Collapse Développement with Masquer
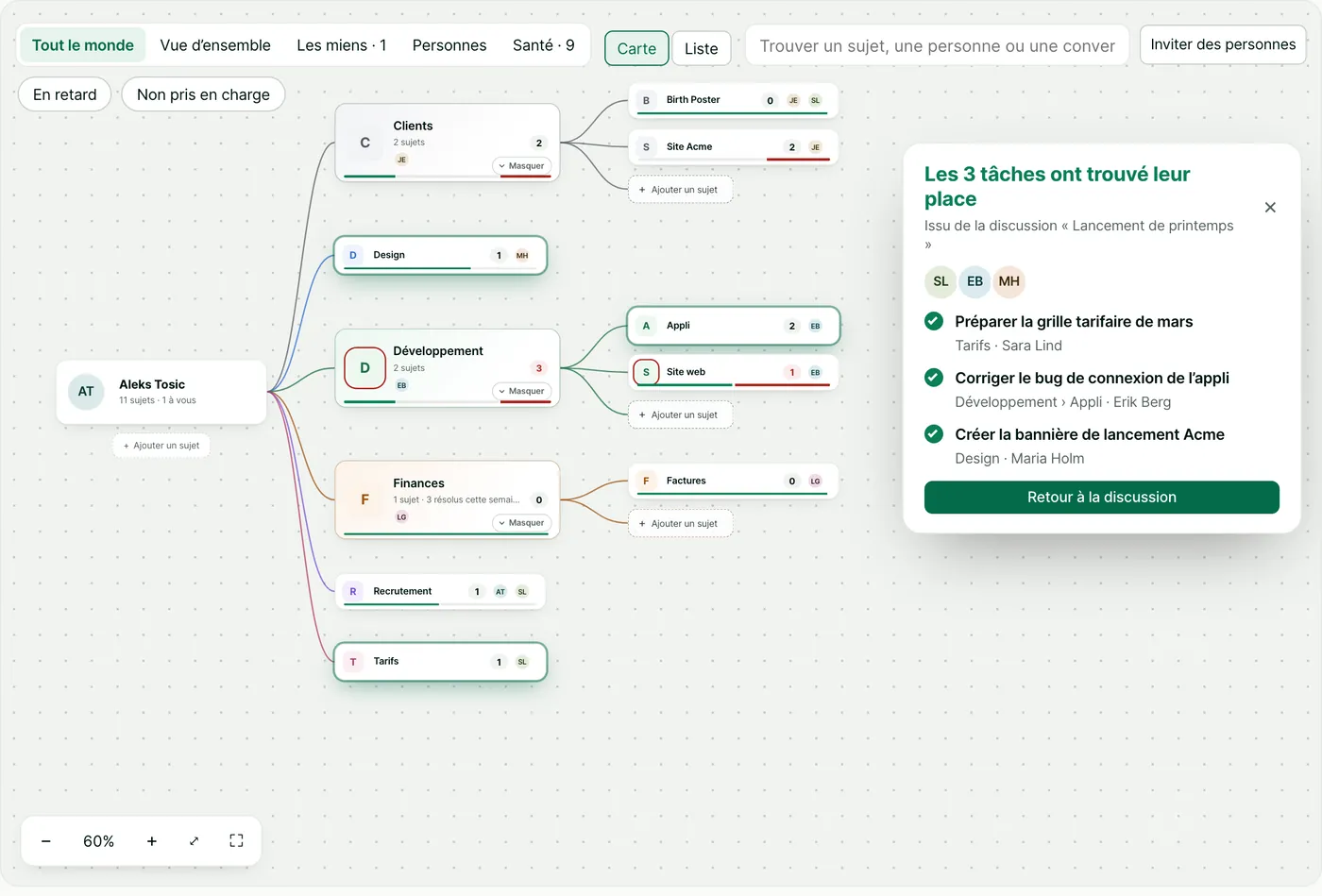Image resolution: width=1322 pixels, height=896 pixels. [x=521, y=391]
